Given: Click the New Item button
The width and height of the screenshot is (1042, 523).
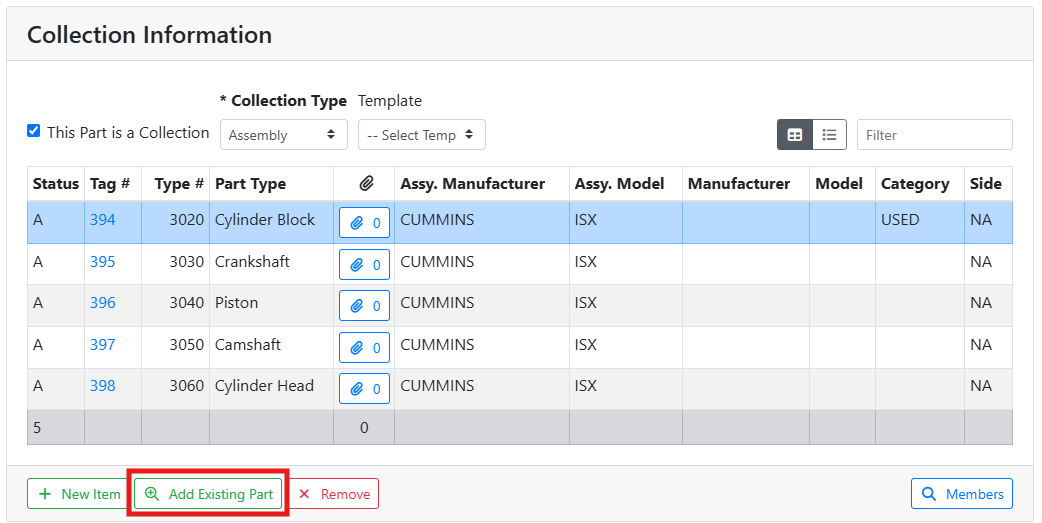Looking at the screenshot, I should coord(78,494).
